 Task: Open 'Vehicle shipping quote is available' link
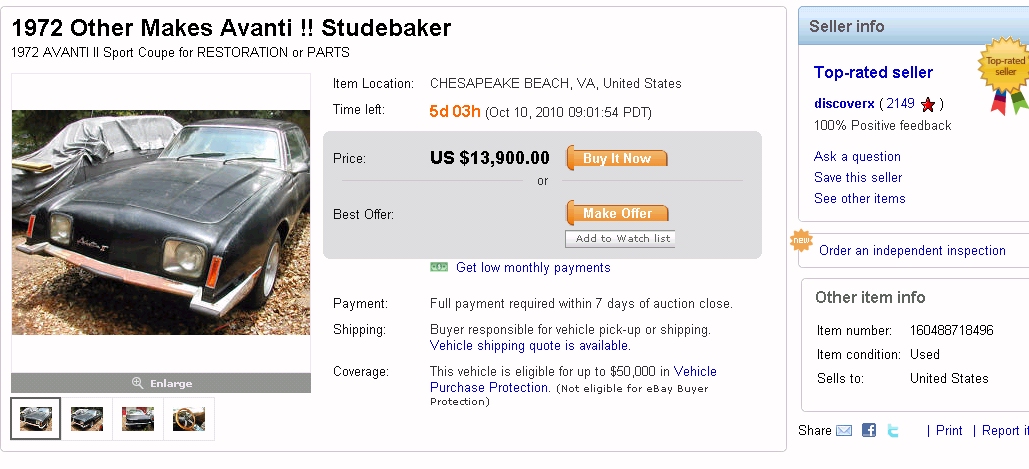530,345
